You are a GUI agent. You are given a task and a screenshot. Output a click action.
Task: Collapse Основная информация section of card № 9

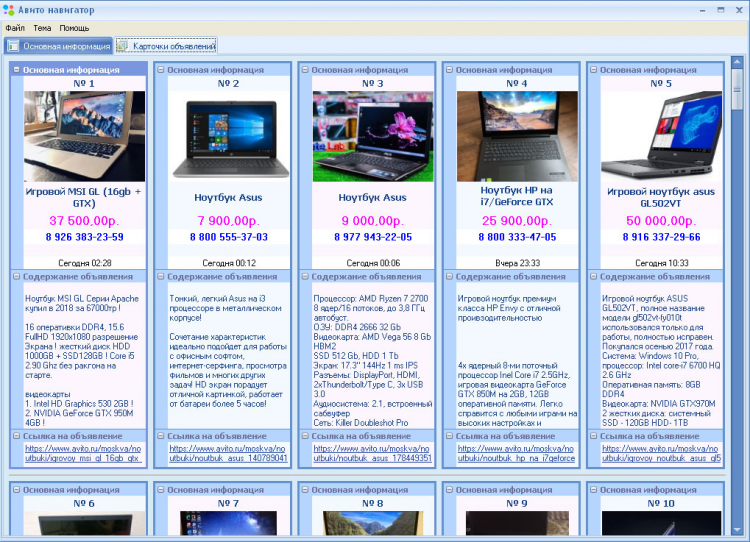coord(449,489)
